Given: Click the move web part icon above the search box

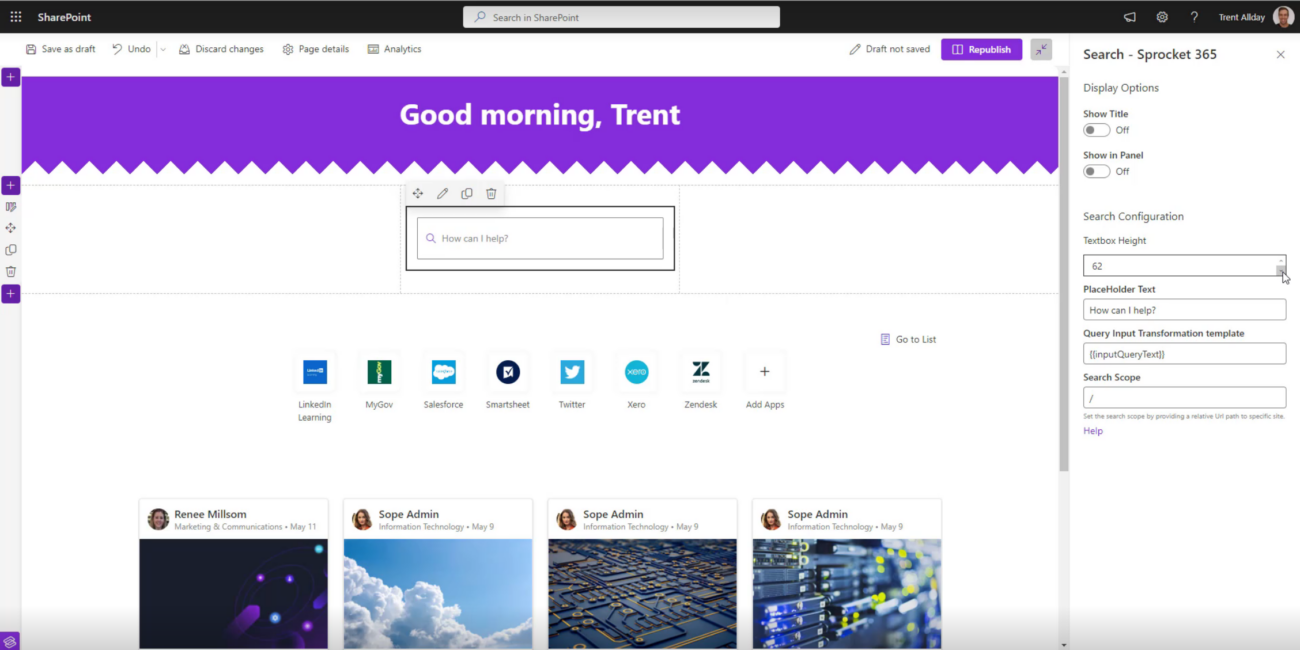Looking at the screenshot, I should pos(418,193).
